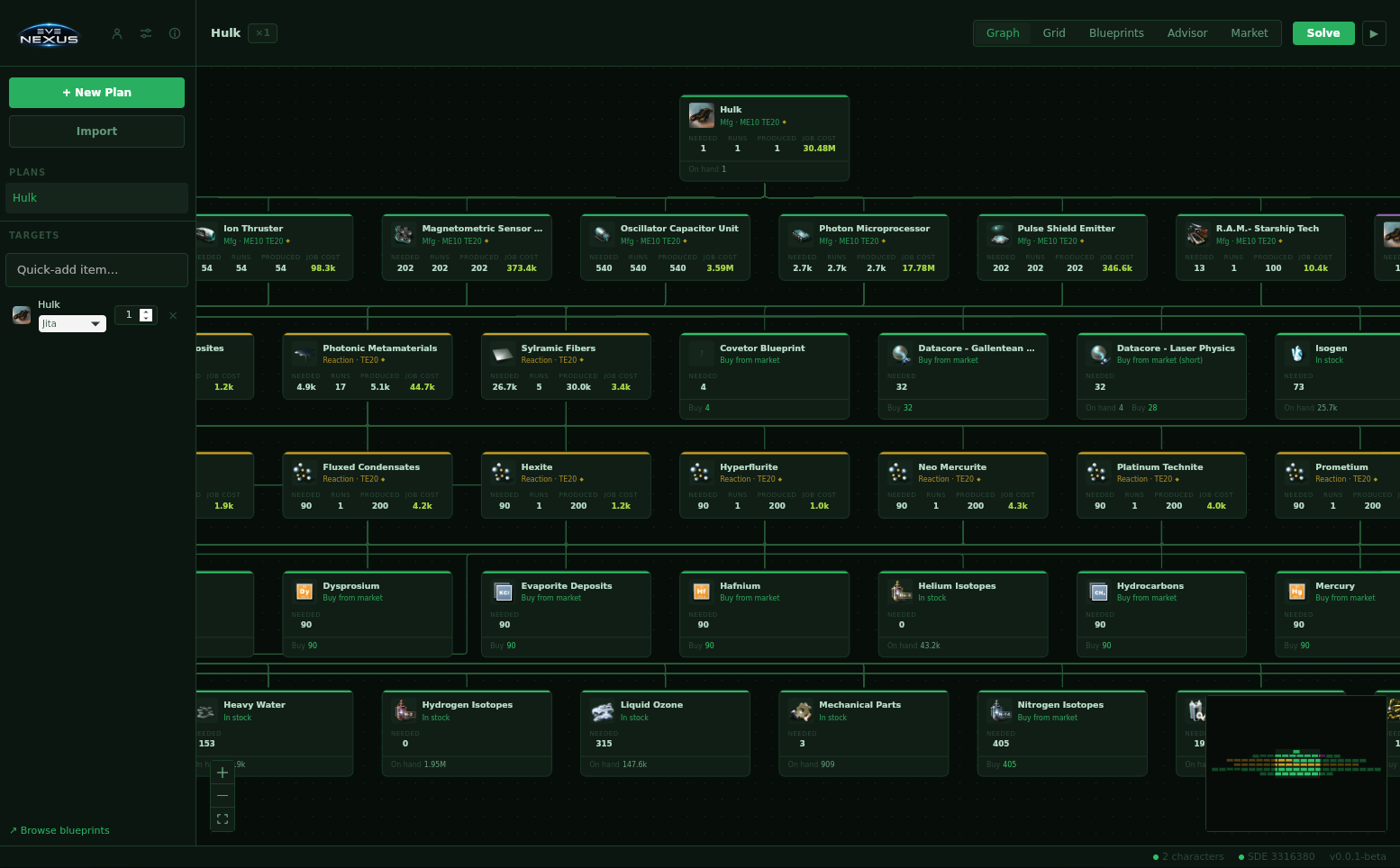This screenshot has height=868, width=1400.
Task: Click the Sylramic Fibers icon
Action: tap(503, 353)
